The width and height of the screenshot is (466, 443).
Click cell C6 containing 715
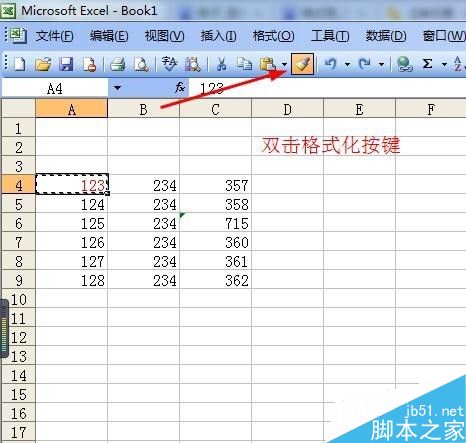(216, 222)
